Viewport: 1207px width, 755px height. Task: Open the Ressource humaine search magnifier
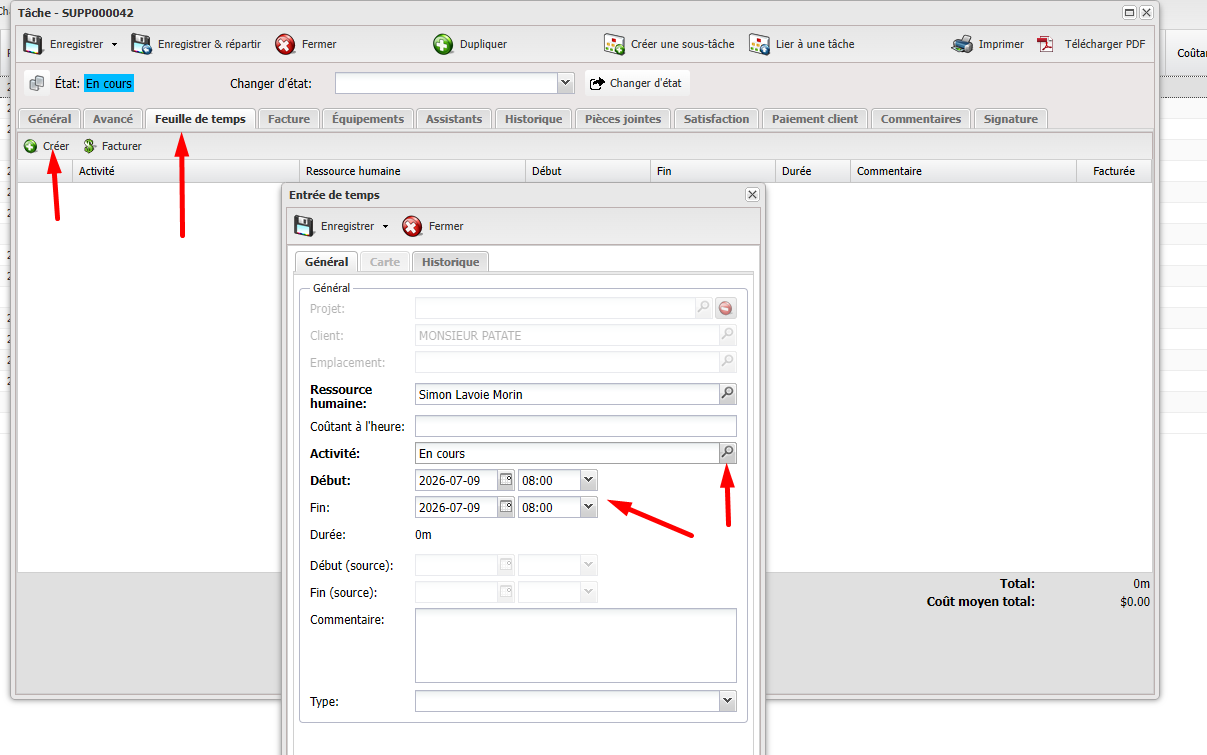coord(728,394)
